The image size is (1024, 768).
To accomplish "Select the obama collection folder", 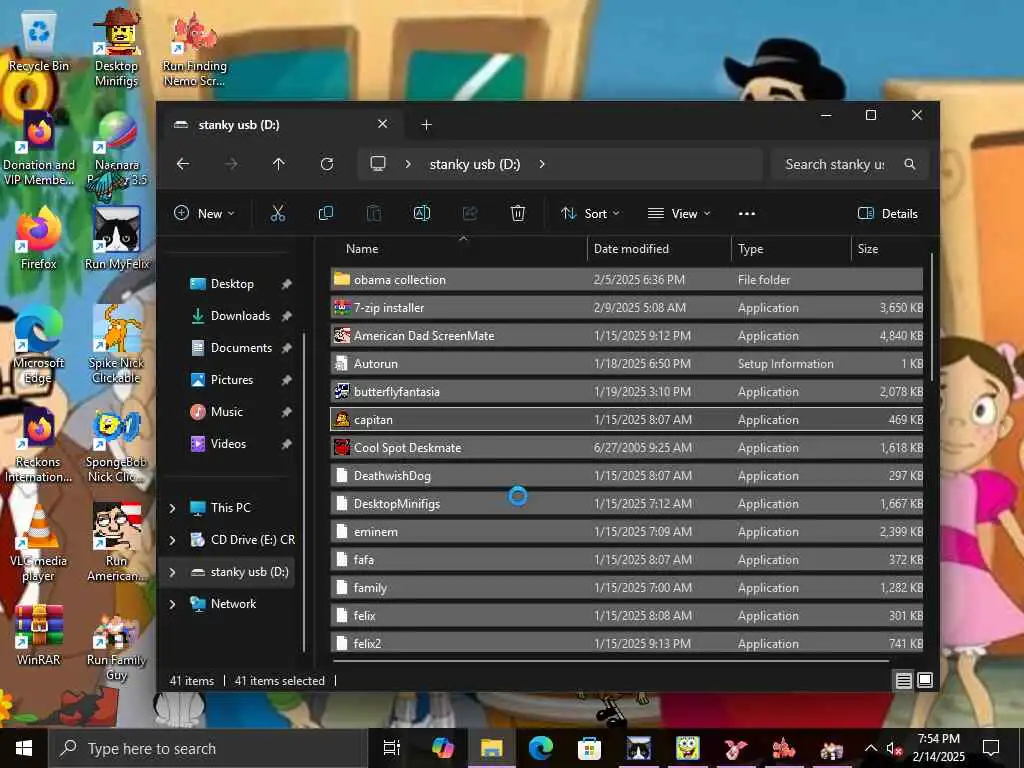I will point(627,280).
